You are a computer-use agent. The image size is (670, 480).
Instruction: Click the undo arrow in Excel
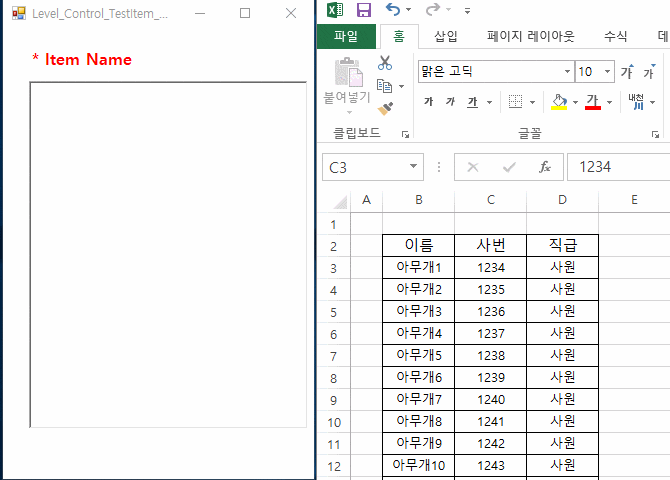tap(392, 9)
